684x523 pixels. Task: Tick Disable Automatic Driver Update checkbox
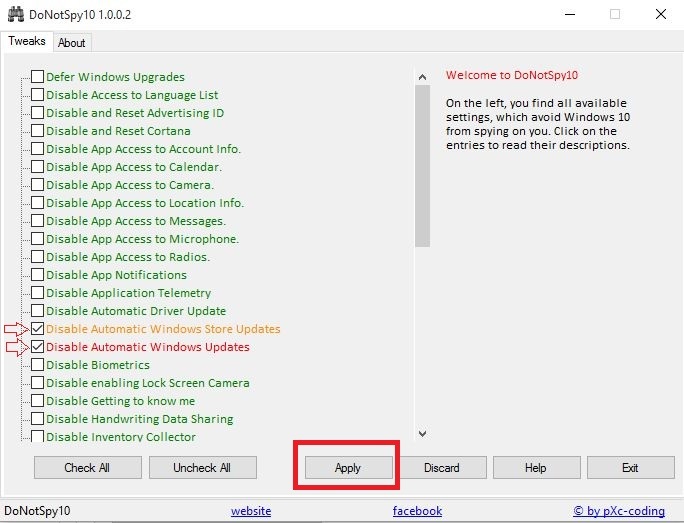click(38, 311)
